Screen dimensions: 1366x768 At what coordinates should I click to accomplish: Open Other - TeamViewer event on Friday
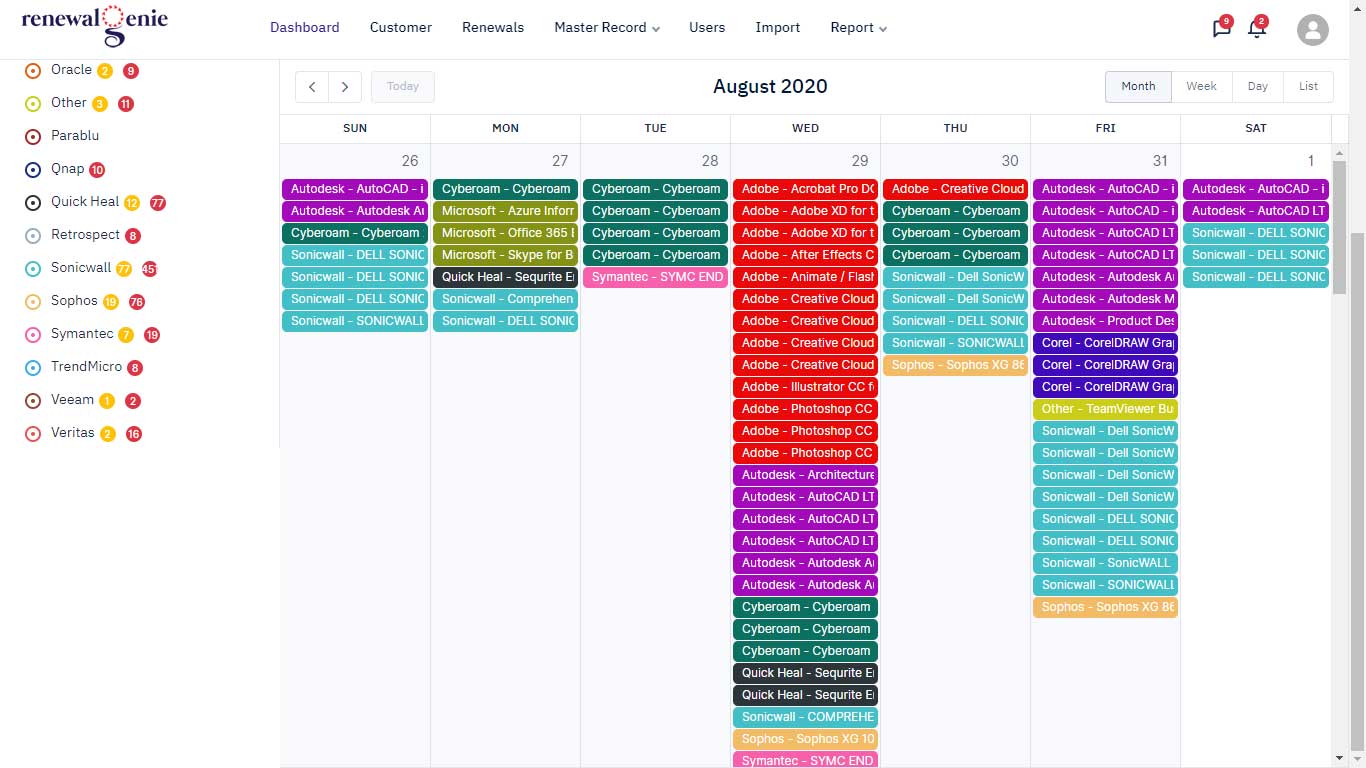(x=1105, y=409)
